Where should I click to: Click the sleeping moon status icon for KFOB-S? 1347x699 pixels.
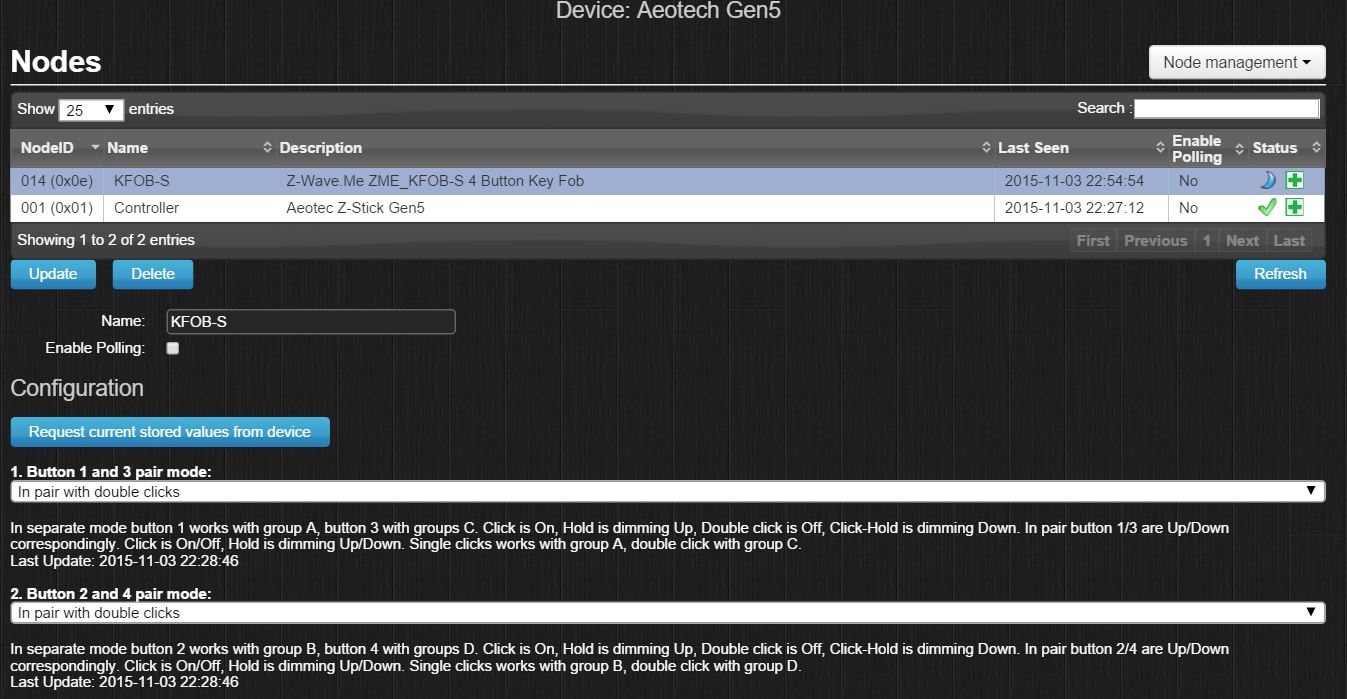point(1267,181)
